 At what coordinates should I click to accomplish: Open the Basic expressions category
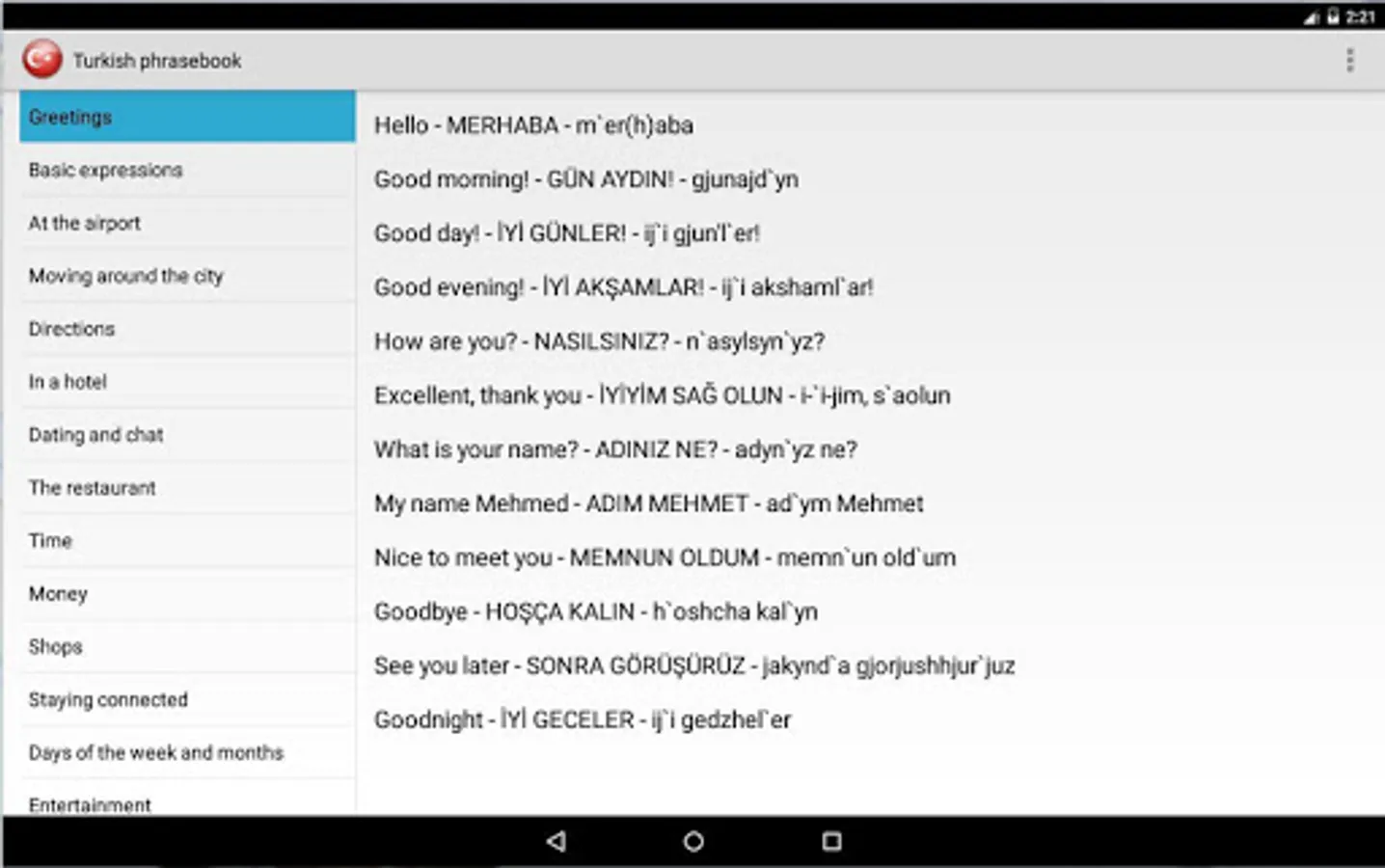[187, 170]
